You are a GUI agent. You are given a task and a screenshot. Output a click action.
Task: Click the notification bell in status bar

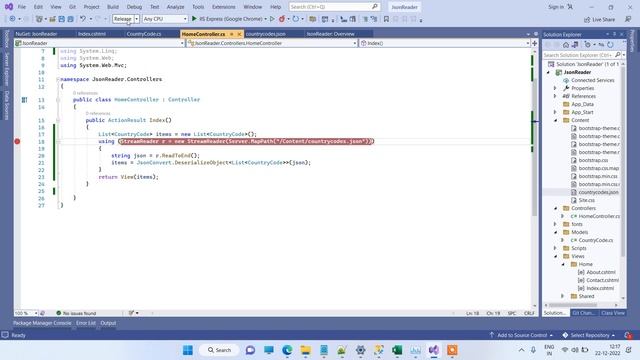coord(628,335)
